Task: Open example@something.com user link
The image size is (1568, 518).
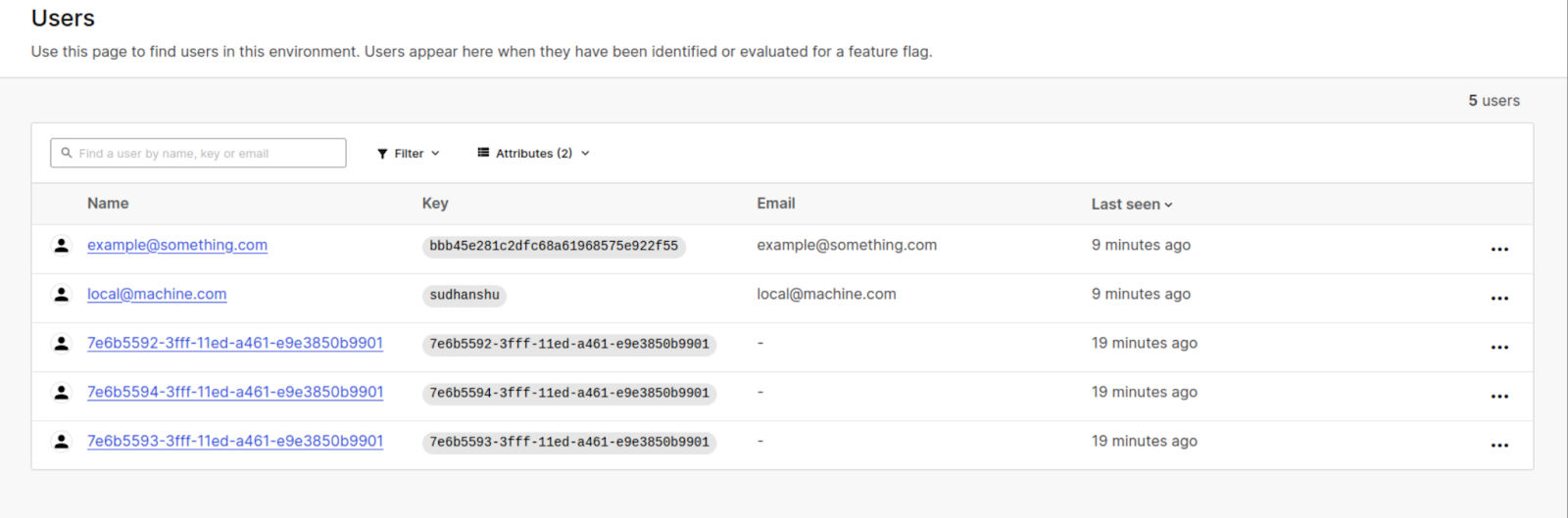Action: [x=177, y=246]
